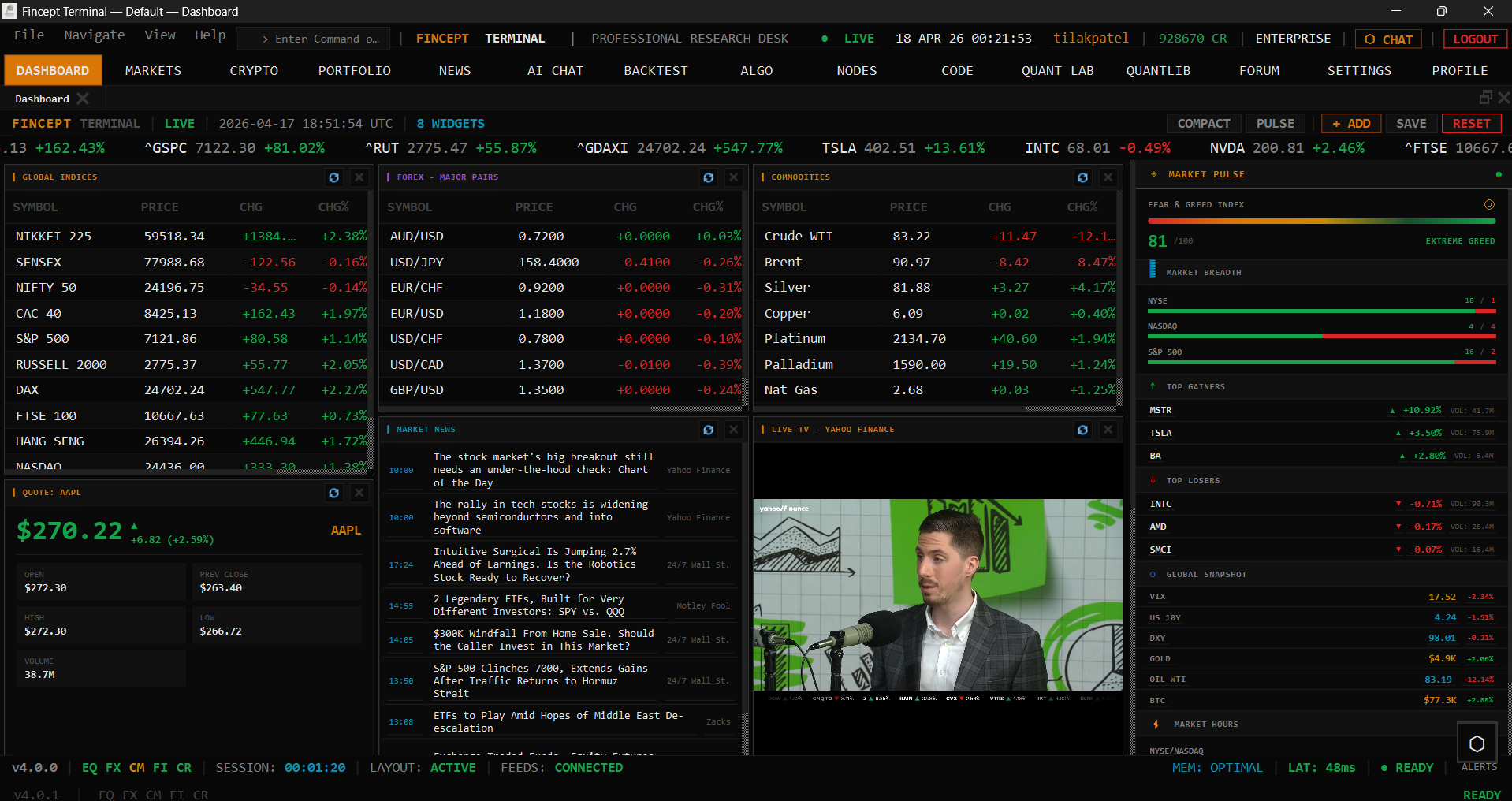This screenshot has width=1512, height=801.
Task: Refresh the Forex Major Pairs widget
Action: point(708,177)
